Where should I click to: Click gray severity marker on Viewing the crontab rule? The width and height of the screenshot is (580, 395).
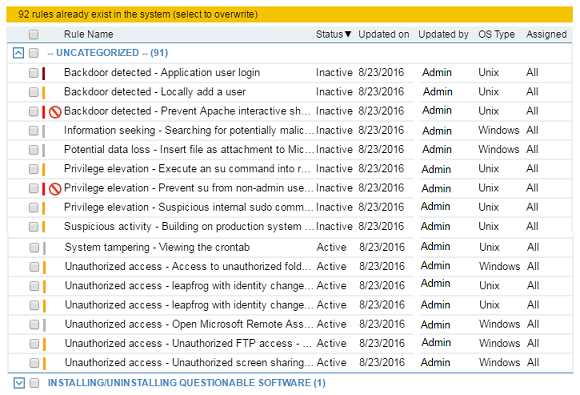(44, 248)
